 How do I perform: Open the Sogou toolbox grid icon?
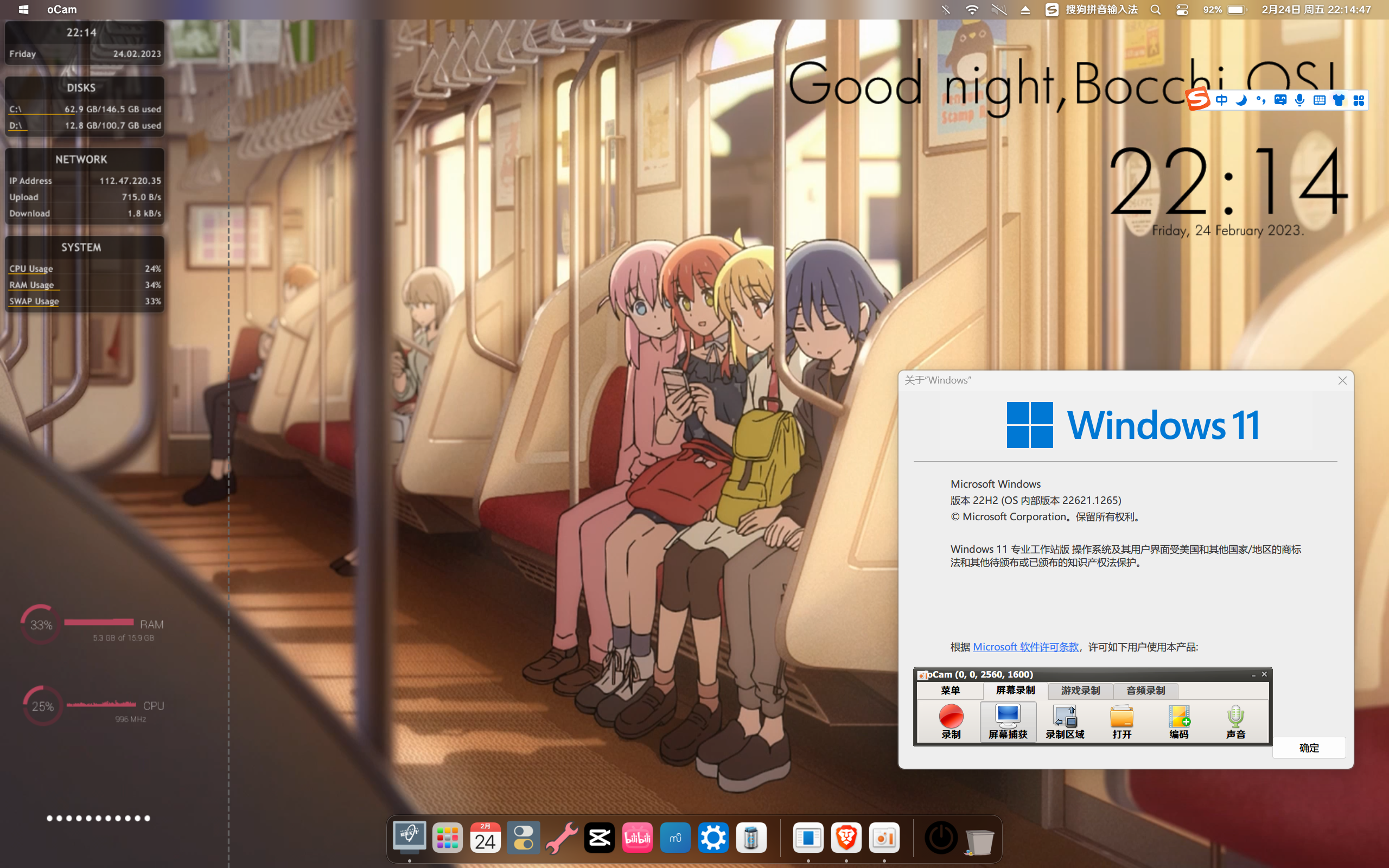[x=1358, y=100]
